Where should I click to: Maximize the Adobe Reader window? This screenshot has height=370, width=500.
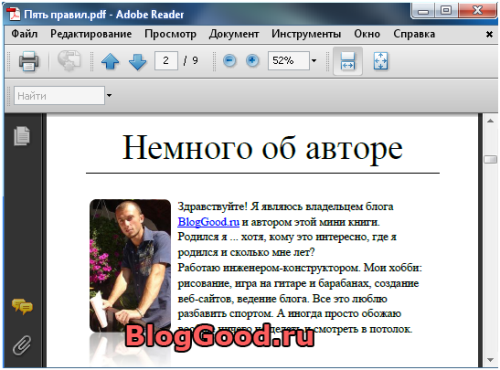point(446,11)
